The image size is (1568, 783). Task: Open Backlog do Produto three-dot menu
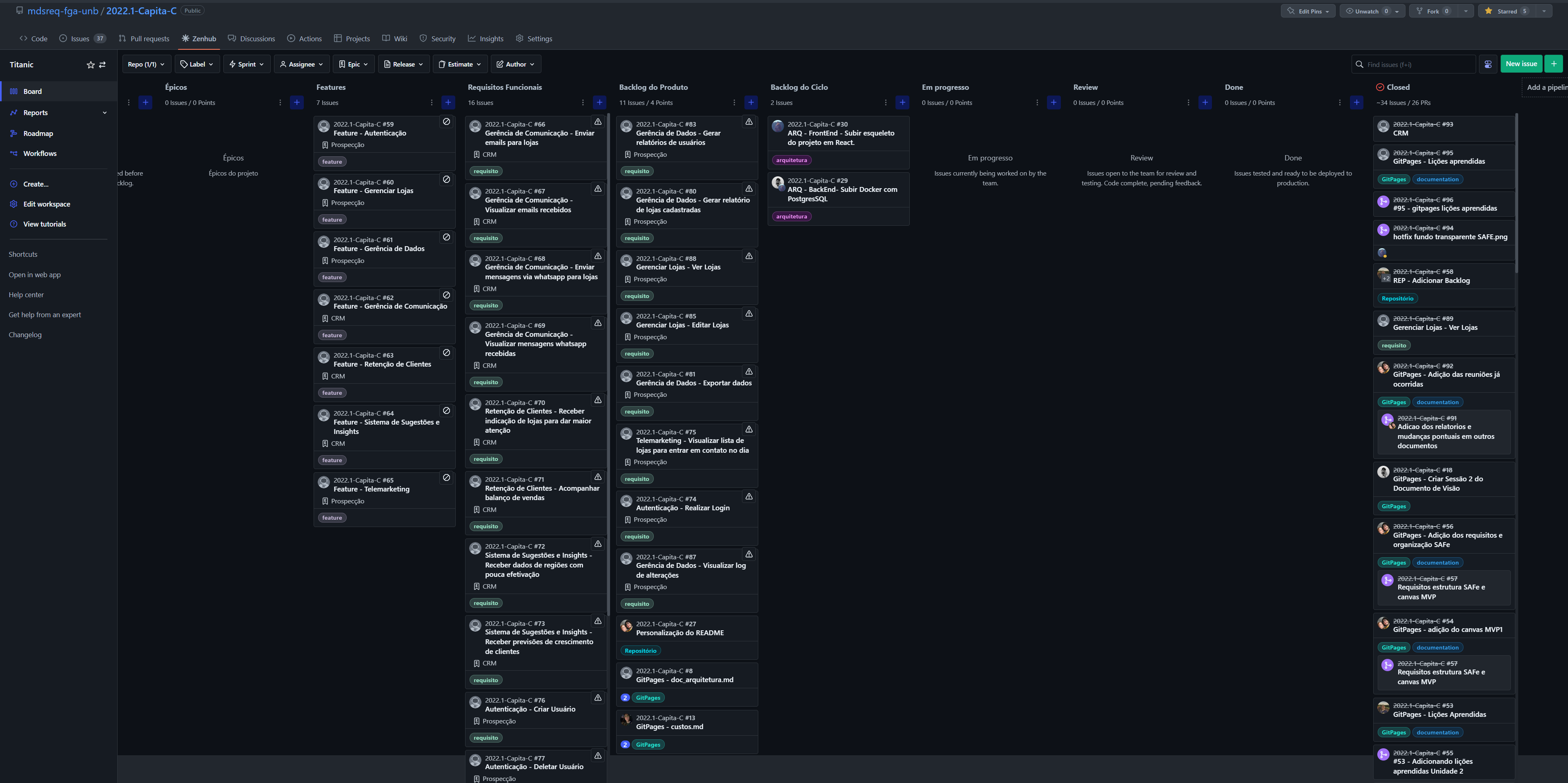pos(734,102)
